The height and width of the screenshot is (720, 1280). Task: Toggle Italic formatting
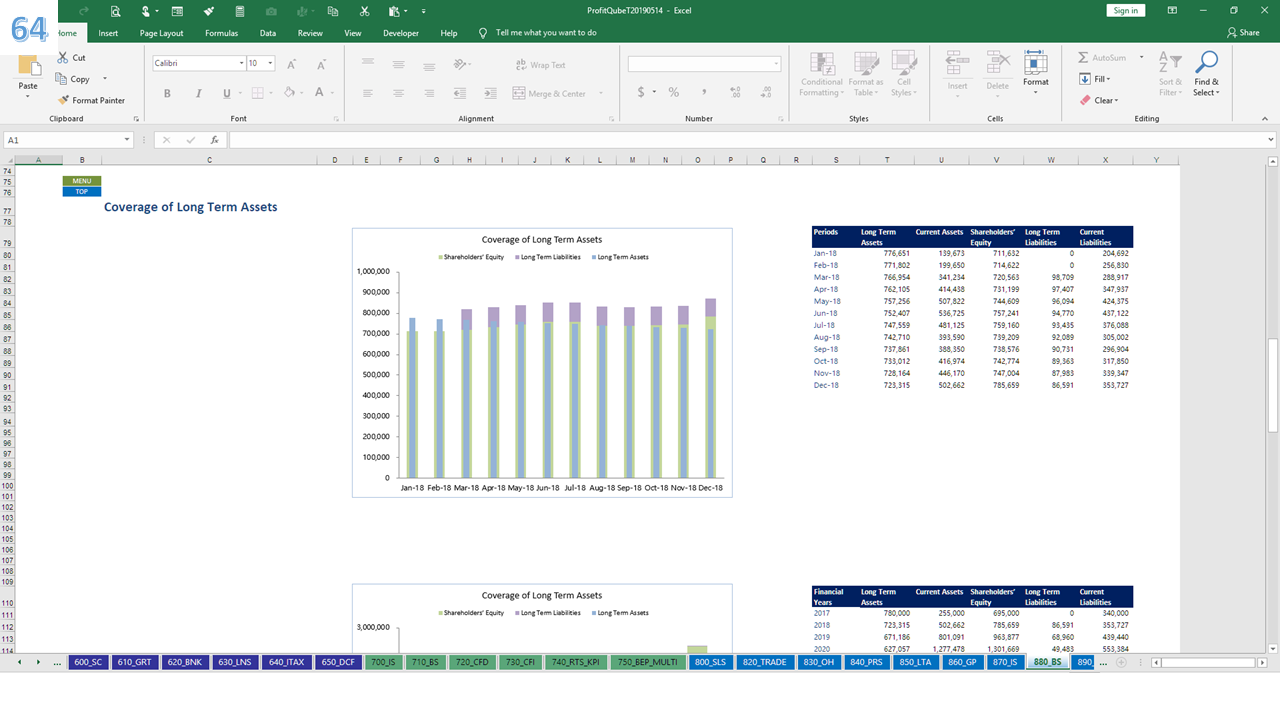coord(197,93)
